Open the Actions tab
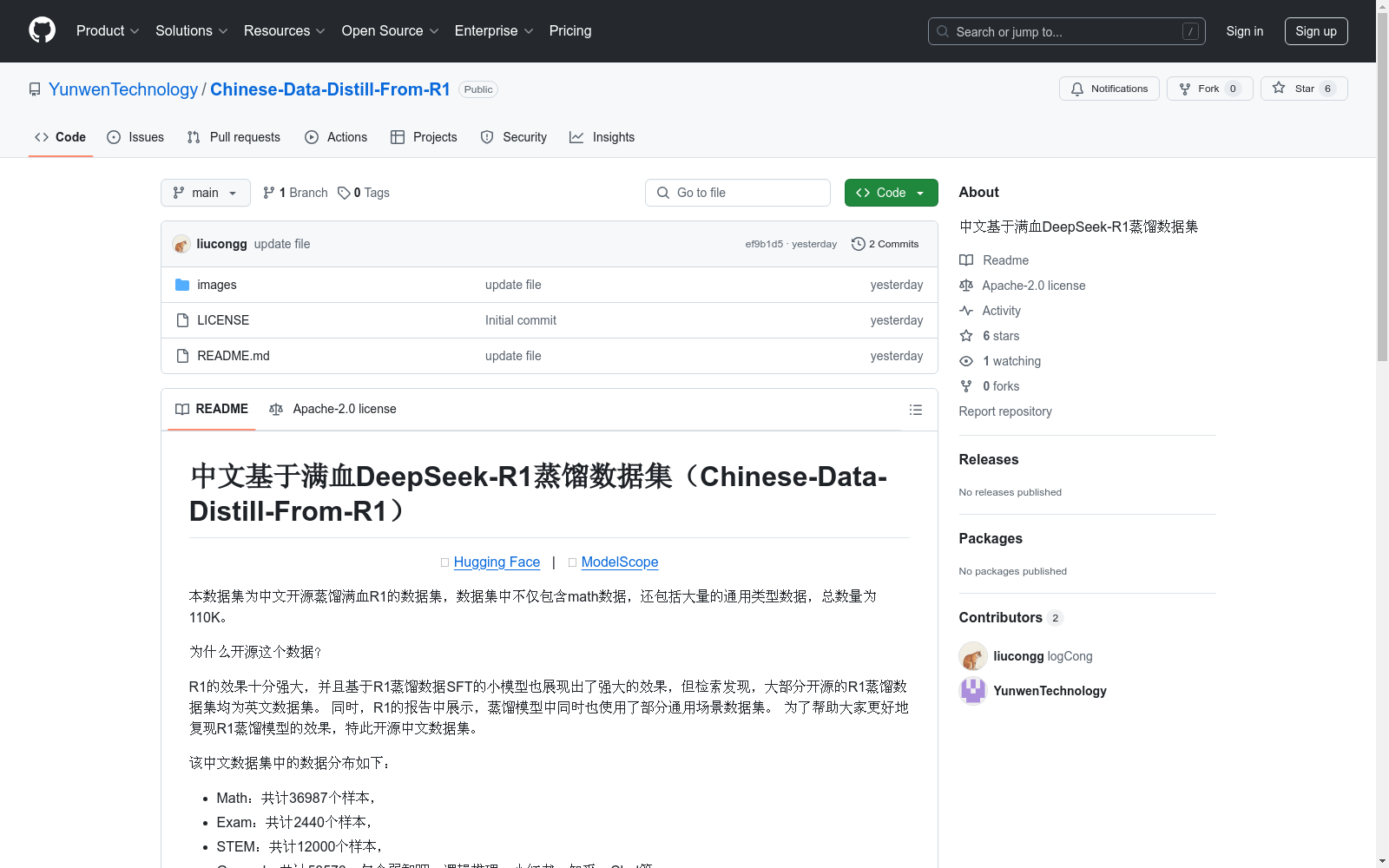 click(x=336, y=137)
